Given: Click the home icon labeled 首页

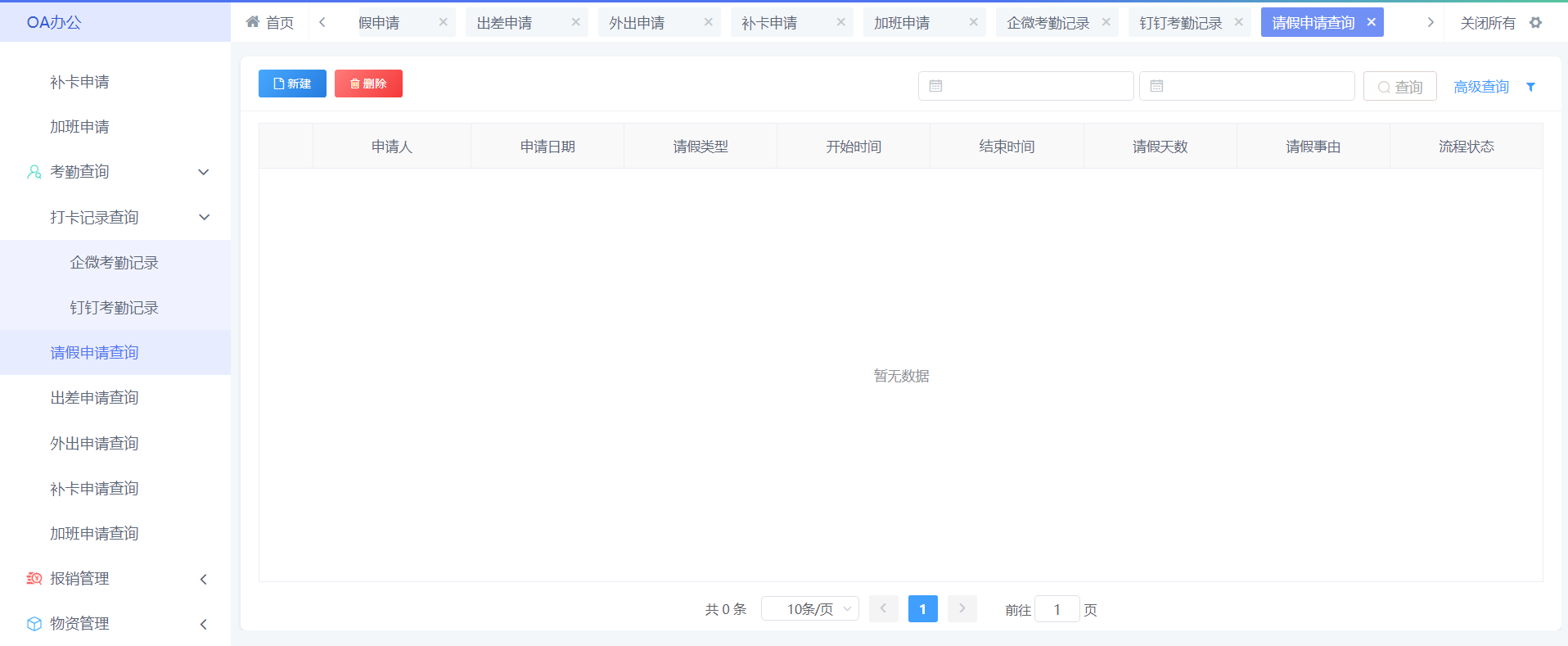Looking at the screenshot, I should (x=269, y=23).
